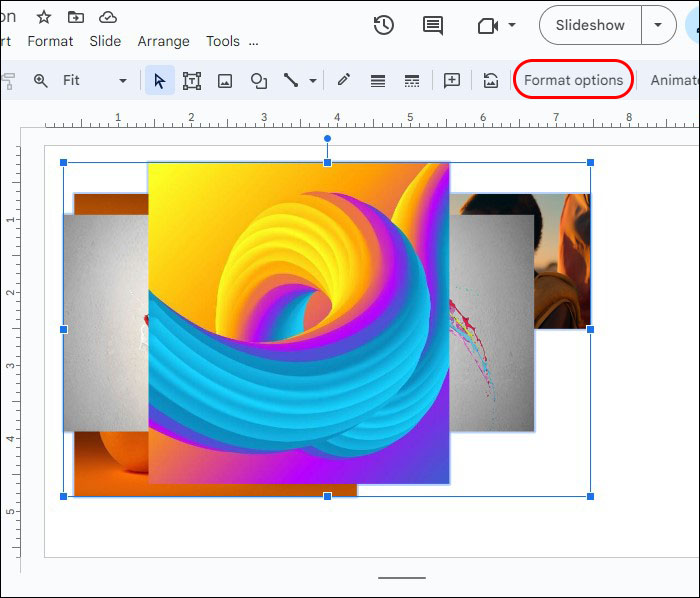Expand the zoom Fit dropdown
Image resolution: width=700 pixels, height=598 pixels.
pyautogui.click(x=123, y=81)
